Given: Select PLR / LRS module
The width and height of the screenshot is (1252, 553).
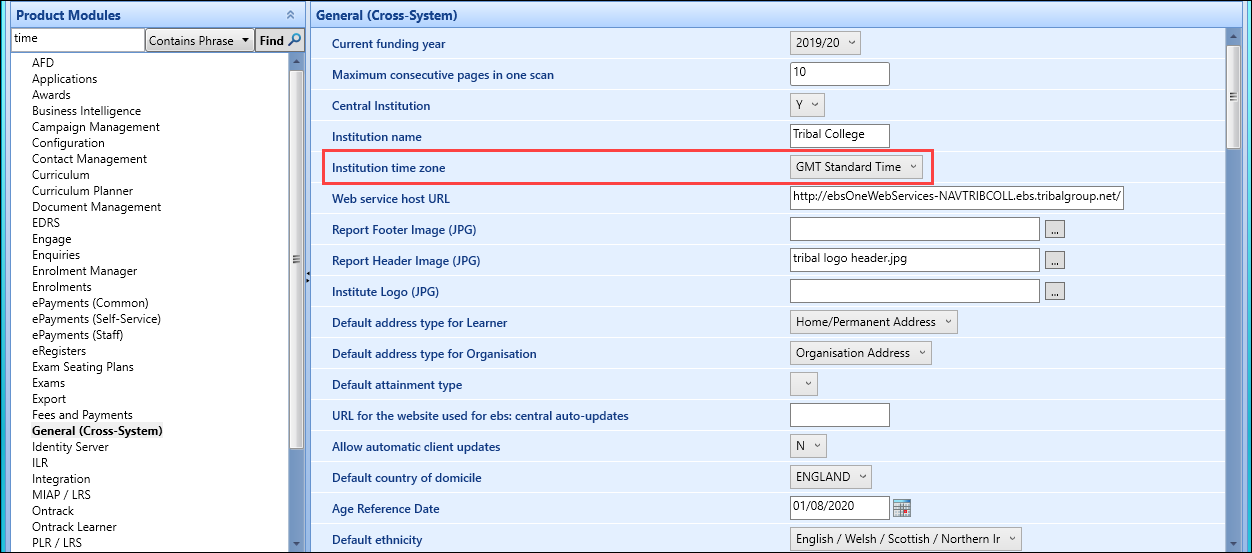Looking at the screenshot, I should pos(57,543).
